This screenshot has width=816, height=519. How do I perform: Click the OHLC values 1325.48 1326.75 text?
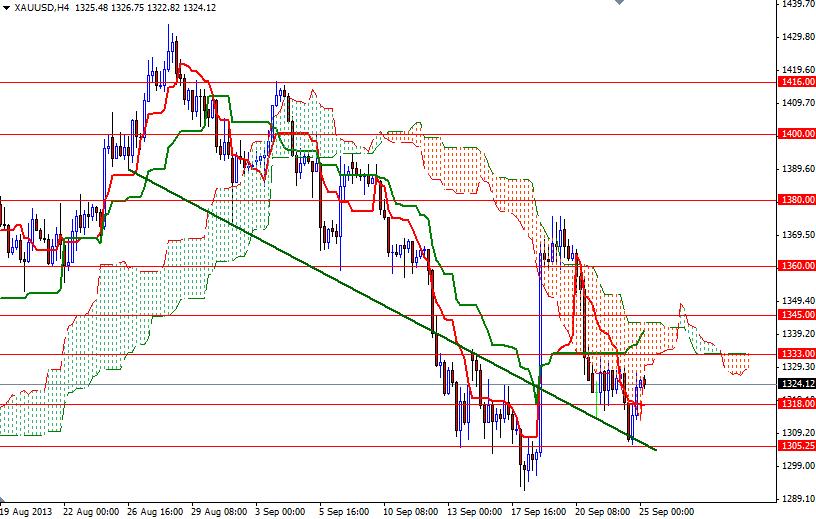[110, 8]
